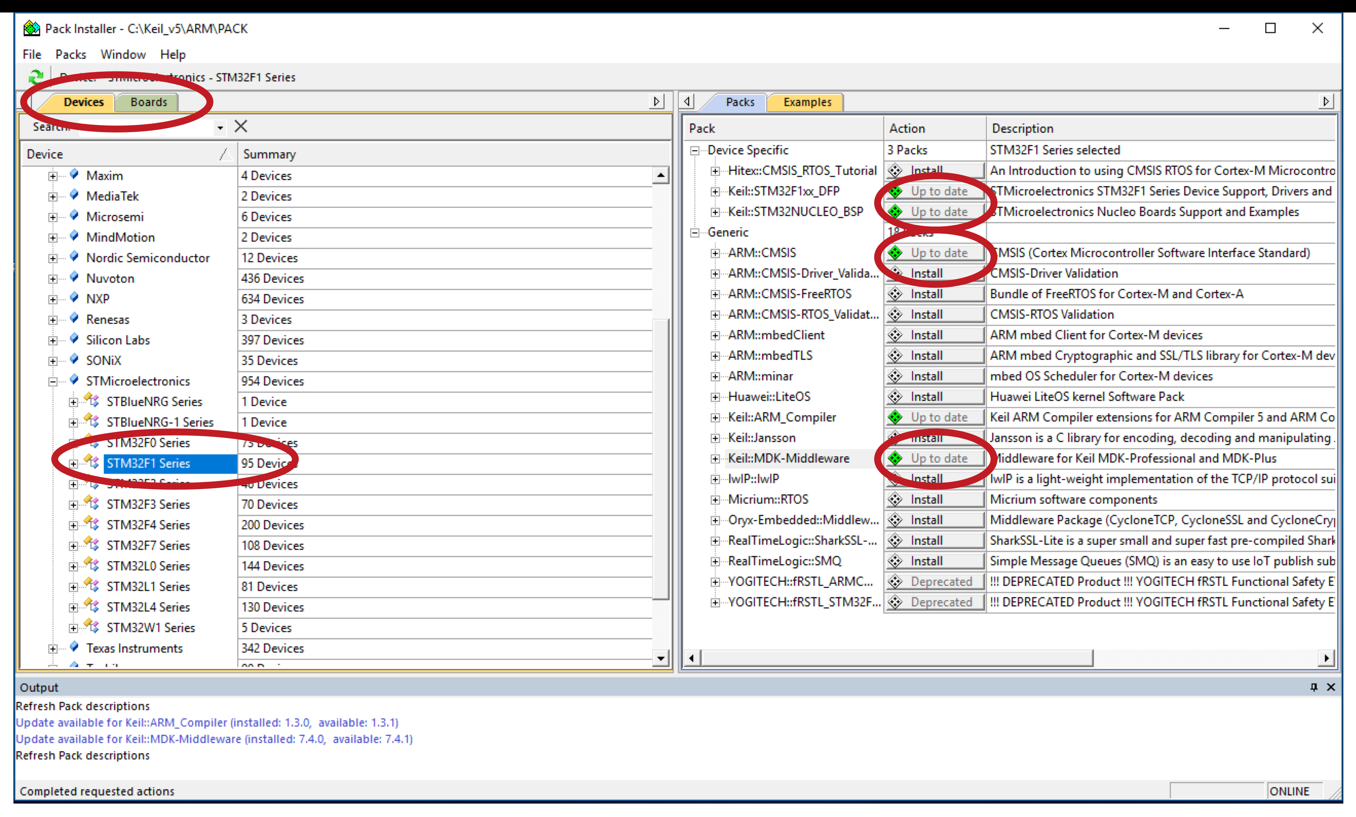1356x817 pixels.
Task: Collapse the Device Specific packs group
Action: pyautogui.click(x=695, y=150)
